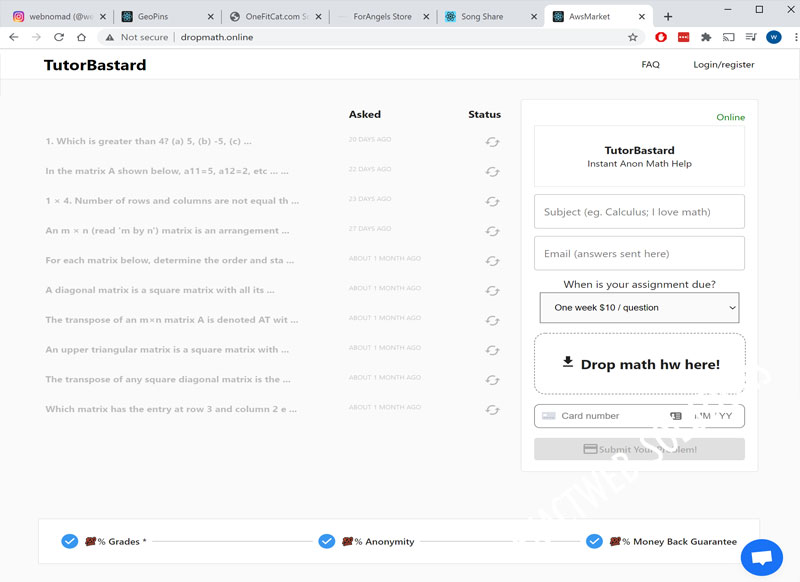Viewport: 800px width, 582px height.
Task: Bookmark this page with the star icon
Action: (x=633, y=37)
